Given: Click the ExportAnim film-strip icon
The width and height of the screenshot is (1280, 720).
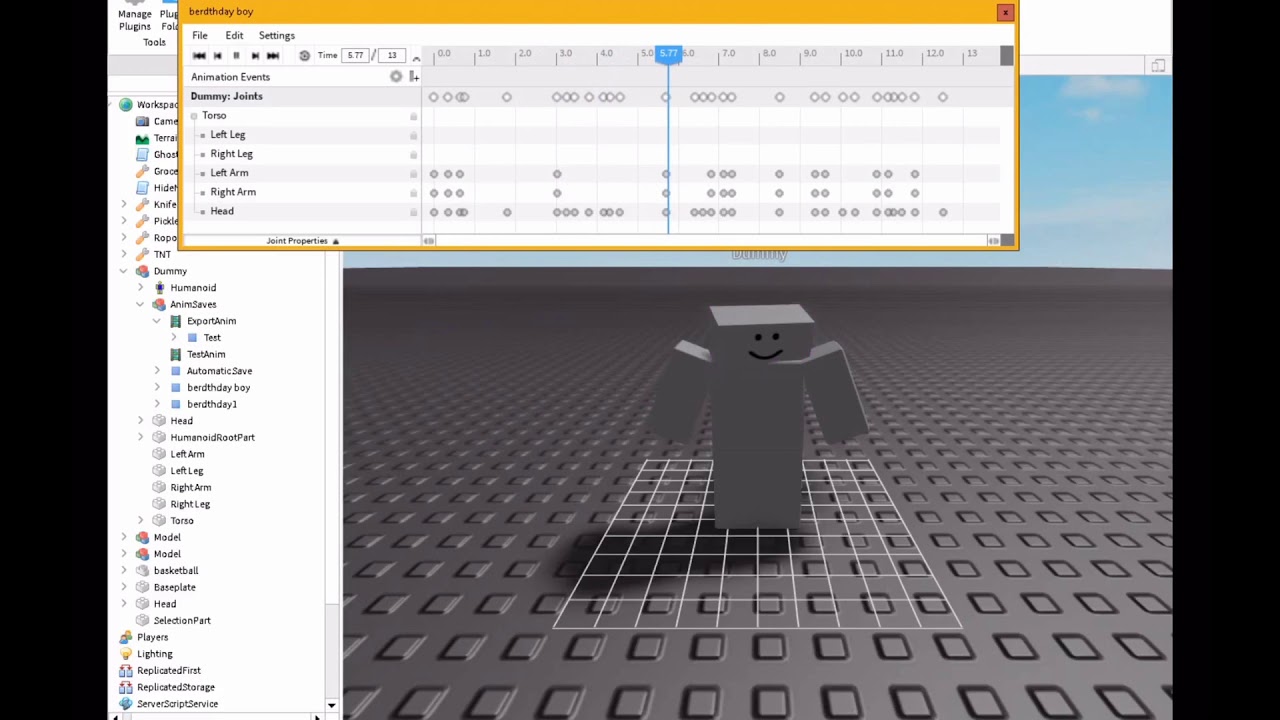Looking at the screenshot, I should (176, 321).
